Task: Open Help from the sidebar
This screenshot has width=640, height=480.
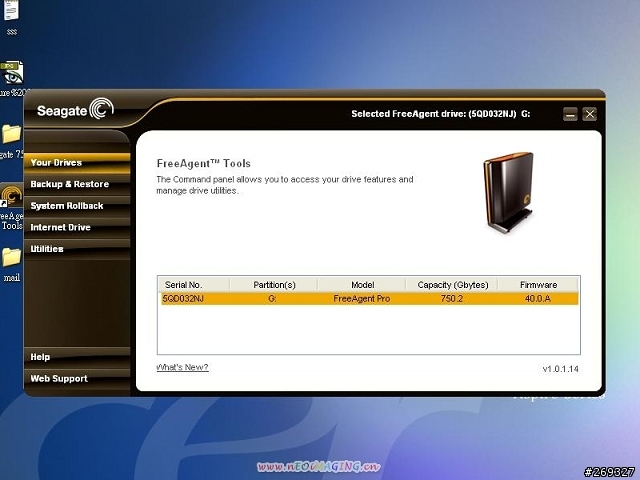Action: tap(77, 357)
